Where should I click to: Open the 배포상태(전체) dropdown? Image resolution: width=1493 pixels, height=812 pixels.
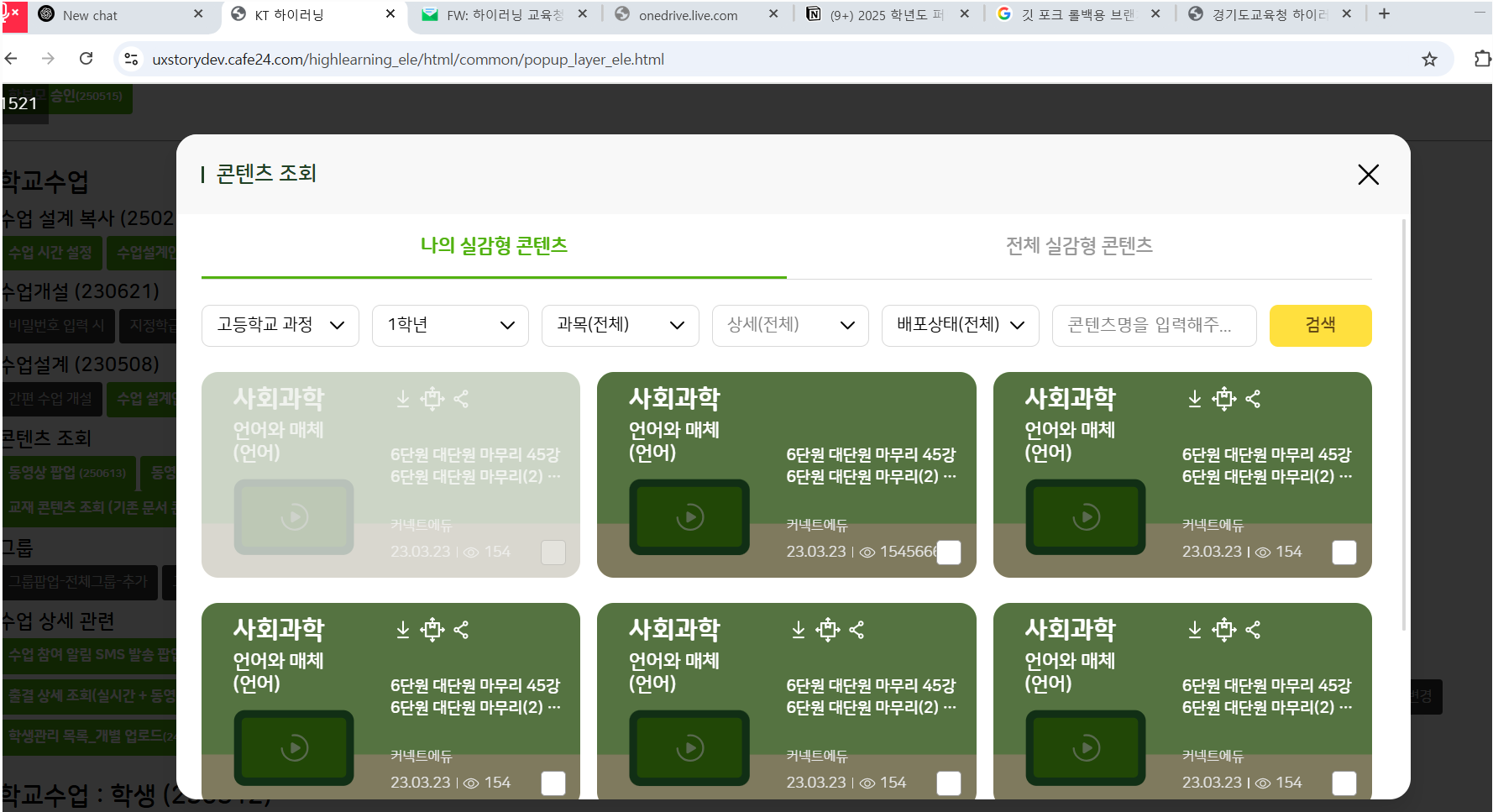click(x=960, y=325)
